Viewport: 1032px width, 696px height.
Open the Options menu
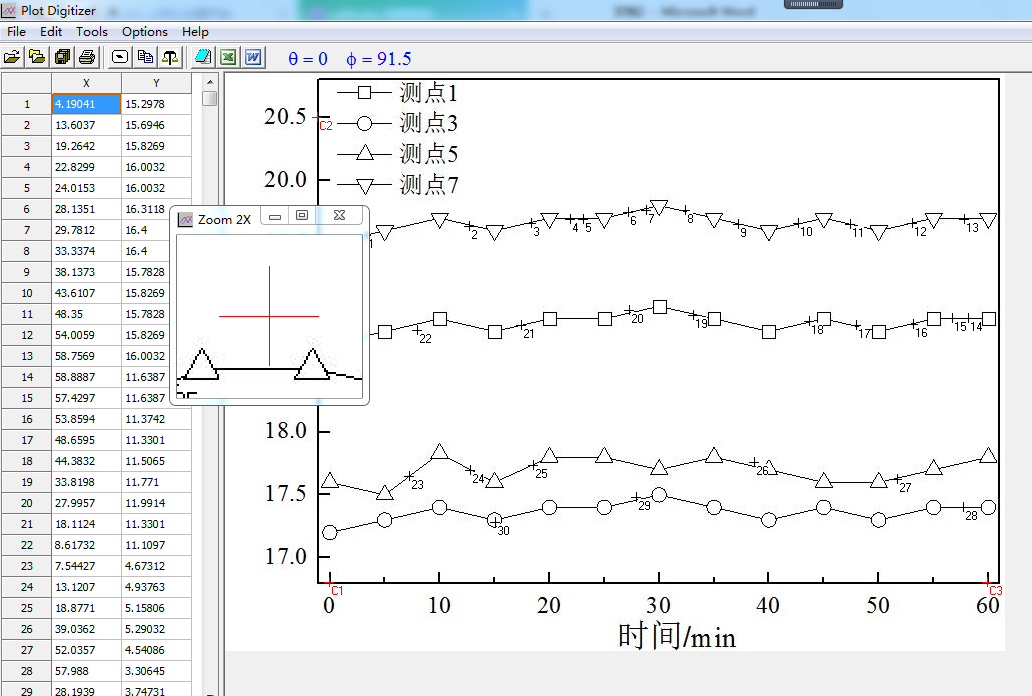144,31
